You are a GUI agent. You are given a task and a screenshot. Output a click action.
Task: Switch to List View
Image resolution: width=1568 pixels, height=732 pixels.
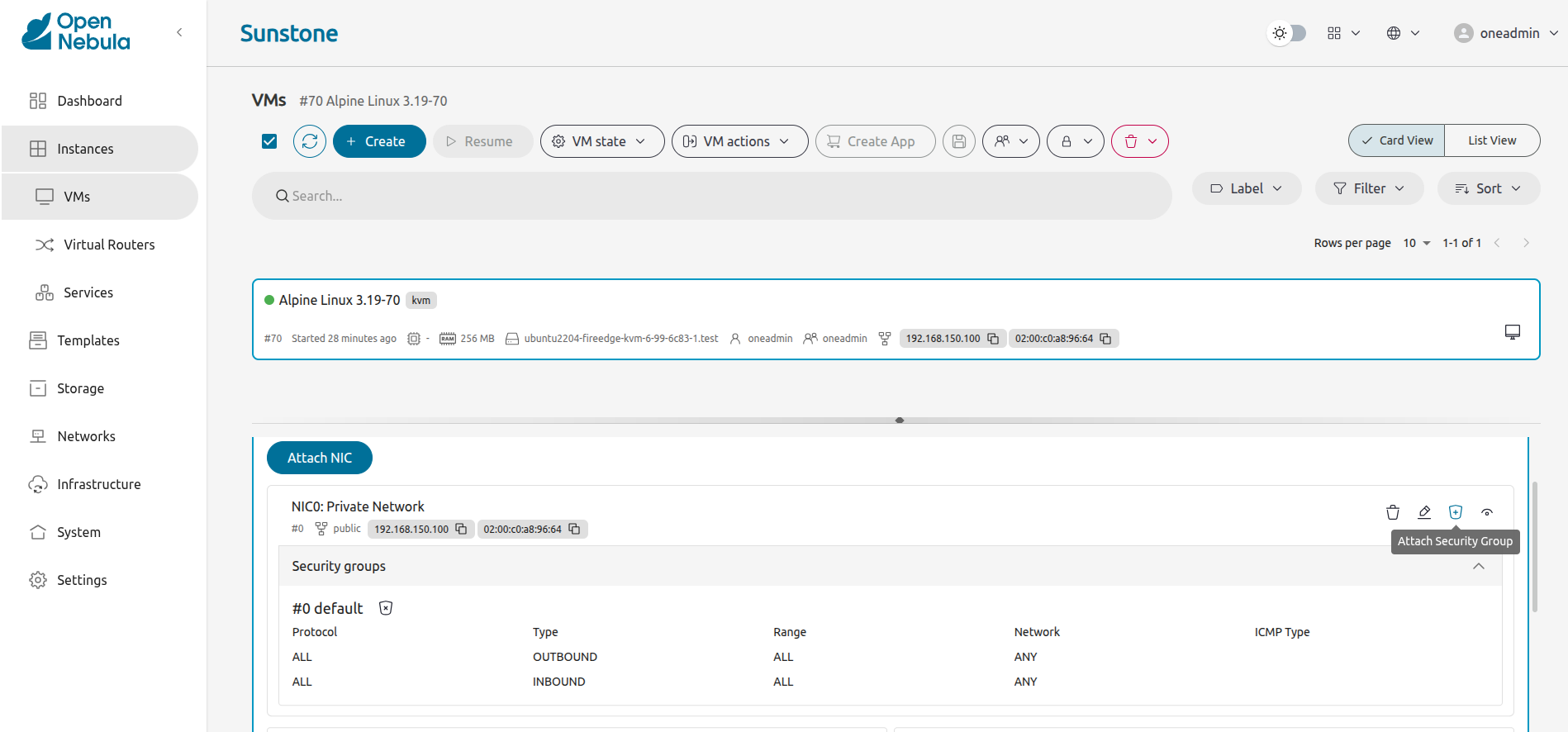click(x=1491, y=140)
